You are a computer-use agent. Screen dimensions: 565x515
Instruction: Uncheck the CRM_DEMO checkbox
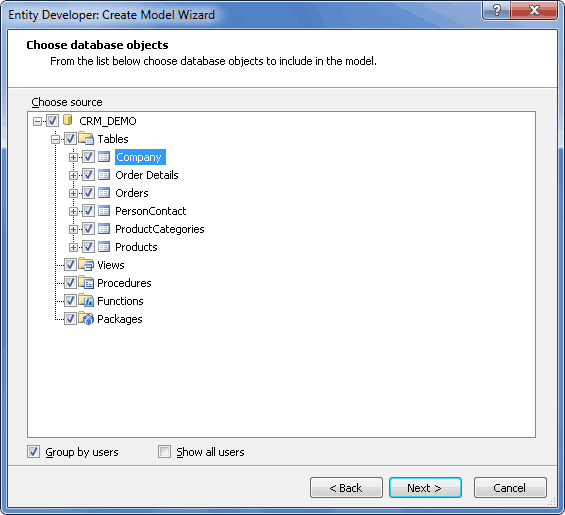pos(52,121)
